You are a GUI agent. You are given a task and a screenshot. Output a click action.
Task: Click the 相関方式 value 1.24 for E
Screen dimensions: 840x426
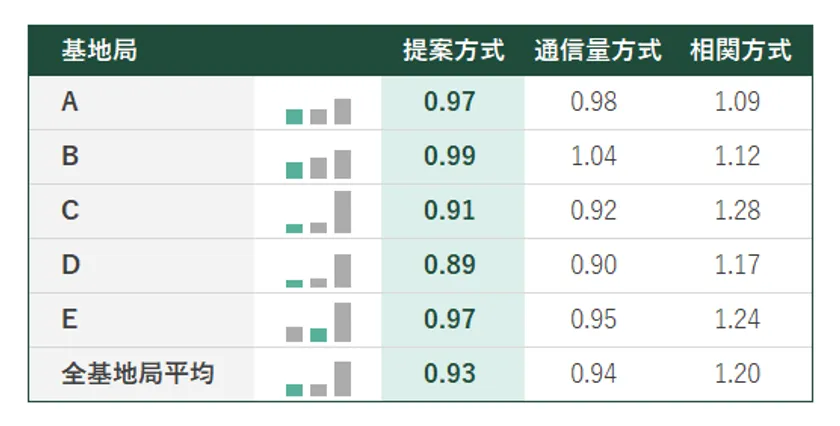click(737, 320)
